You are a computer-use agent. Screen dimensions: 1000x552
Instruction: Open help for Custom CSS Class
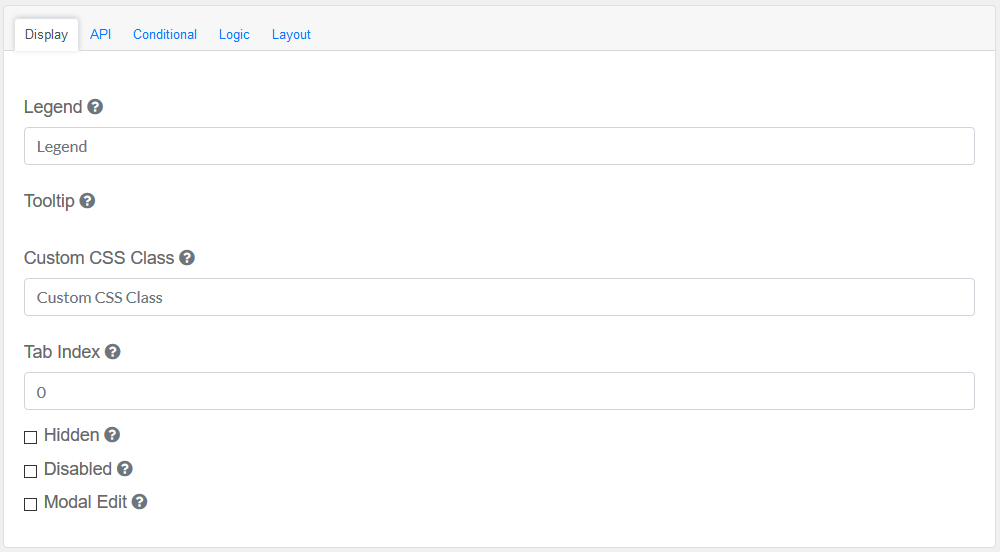point(187,258)
